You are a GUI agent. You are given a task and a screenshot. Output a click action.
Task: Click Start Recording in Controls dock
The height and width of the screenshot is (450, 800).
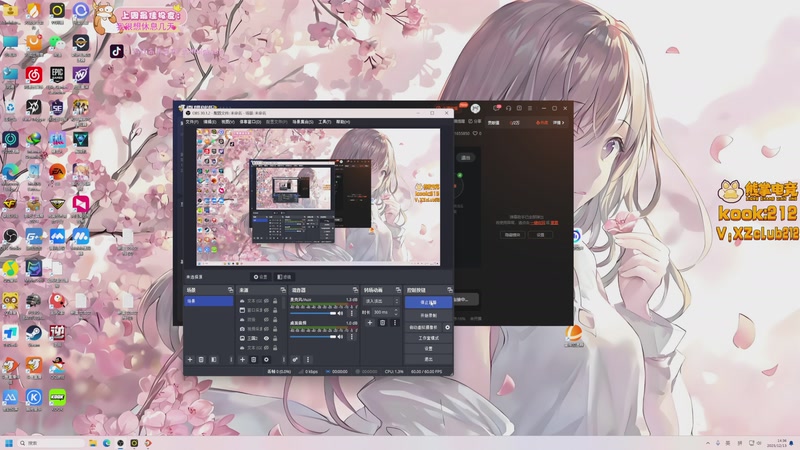pyautogui.click(x=429, y=315)
